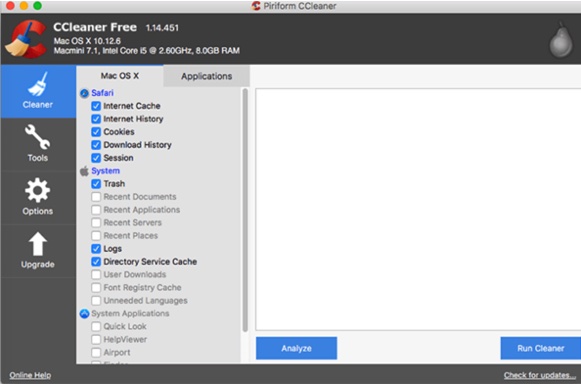The image size is (581, 384).
Task: Click the Piriform pear icon
Action: pos(560,40)
